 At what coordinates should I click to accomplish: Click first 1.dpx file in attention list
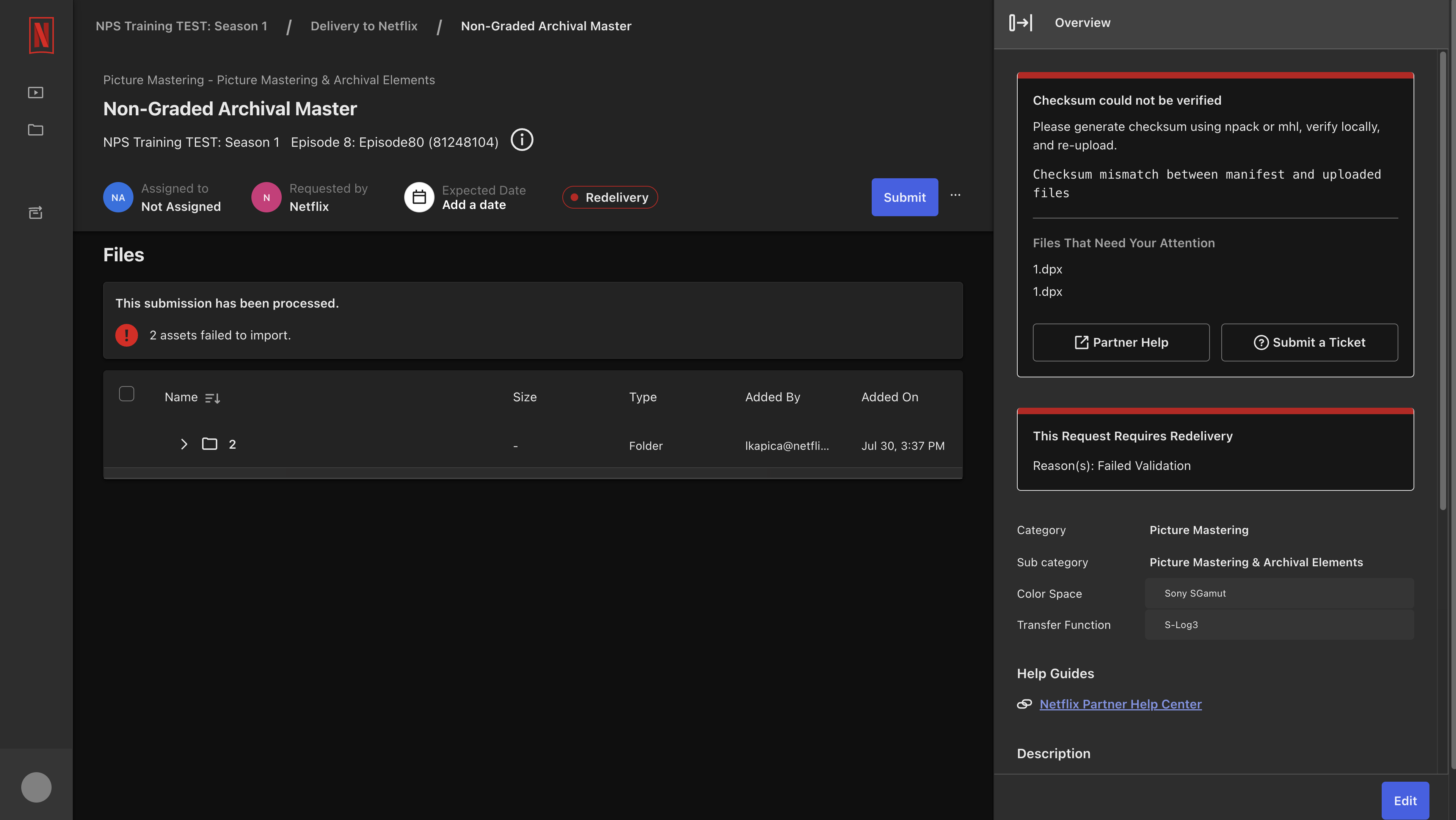(x=1047, y=269)
